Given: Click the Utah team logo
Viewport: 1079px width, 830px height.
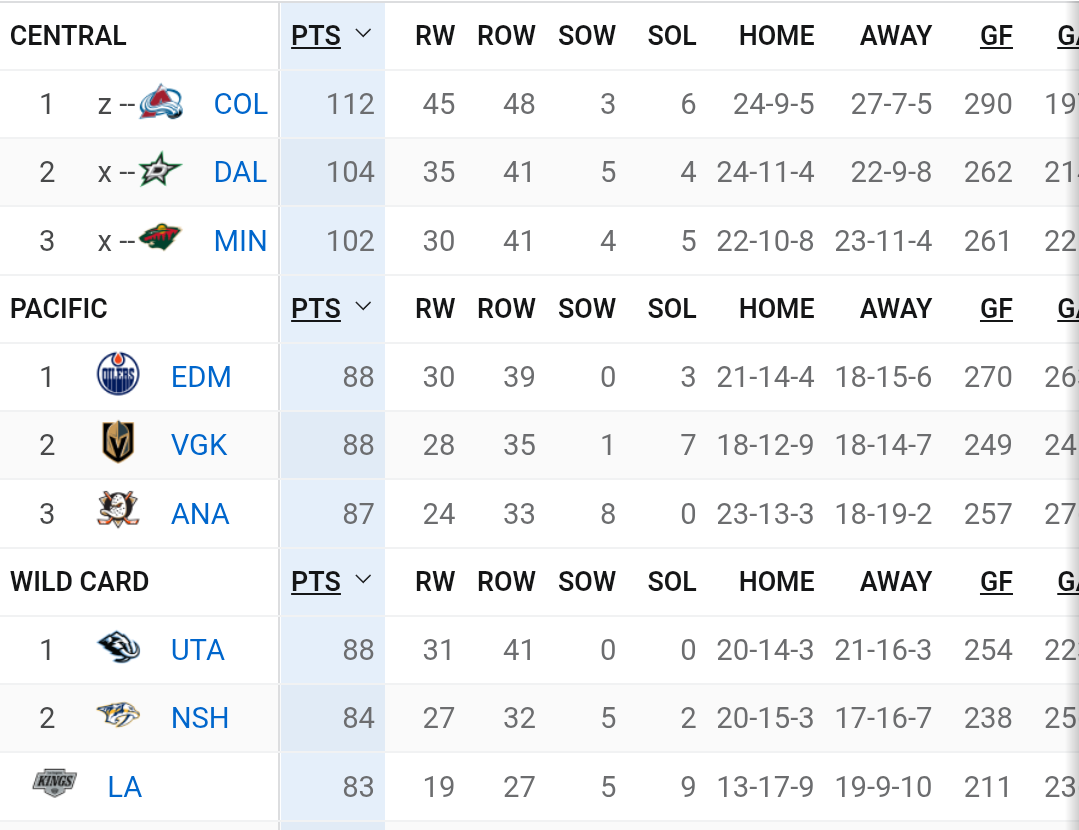Looking at the screenshot, I should click(118, 649).
